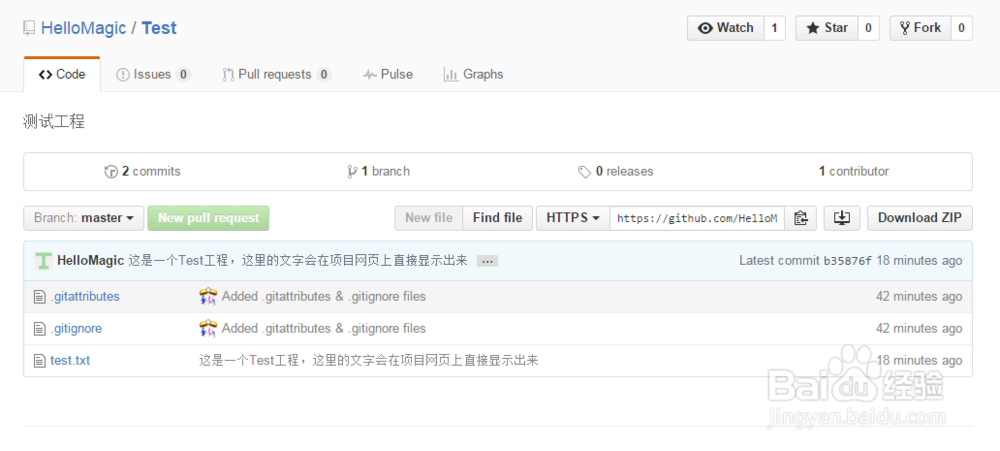
Task: Click the file icon beside .gitignore
Action: [40, 329]
